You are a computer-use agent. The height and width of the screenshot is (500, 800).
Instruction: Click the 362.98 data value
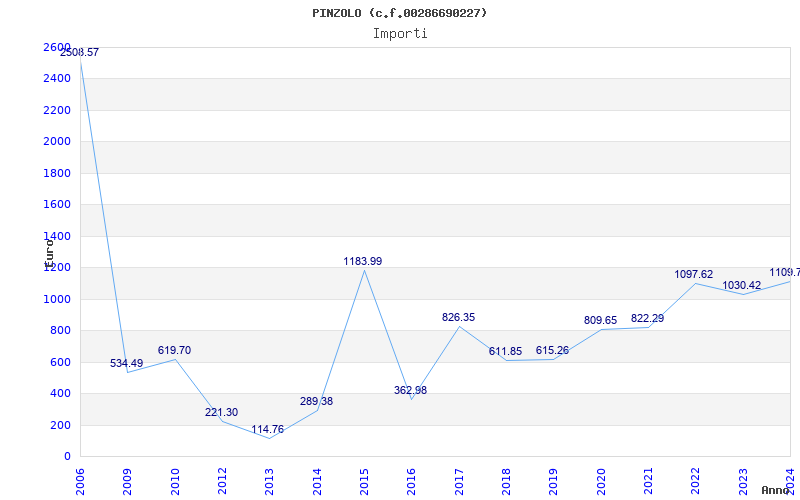tap(410, 390)
